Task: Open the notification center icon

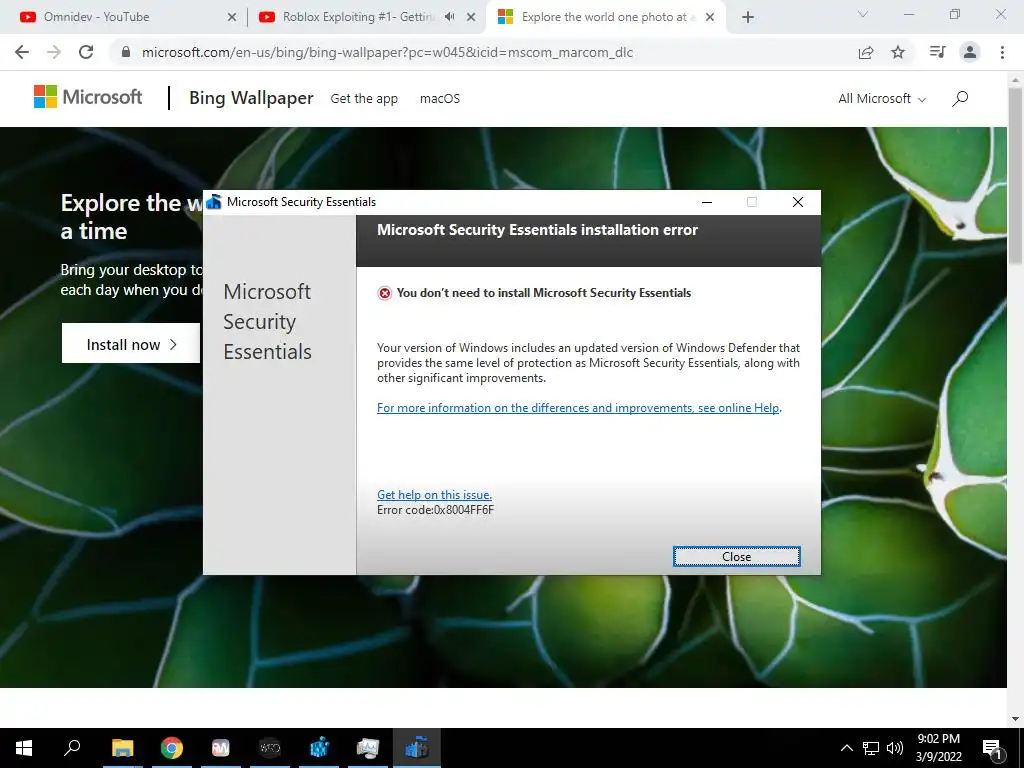Action: click(993, 748)
